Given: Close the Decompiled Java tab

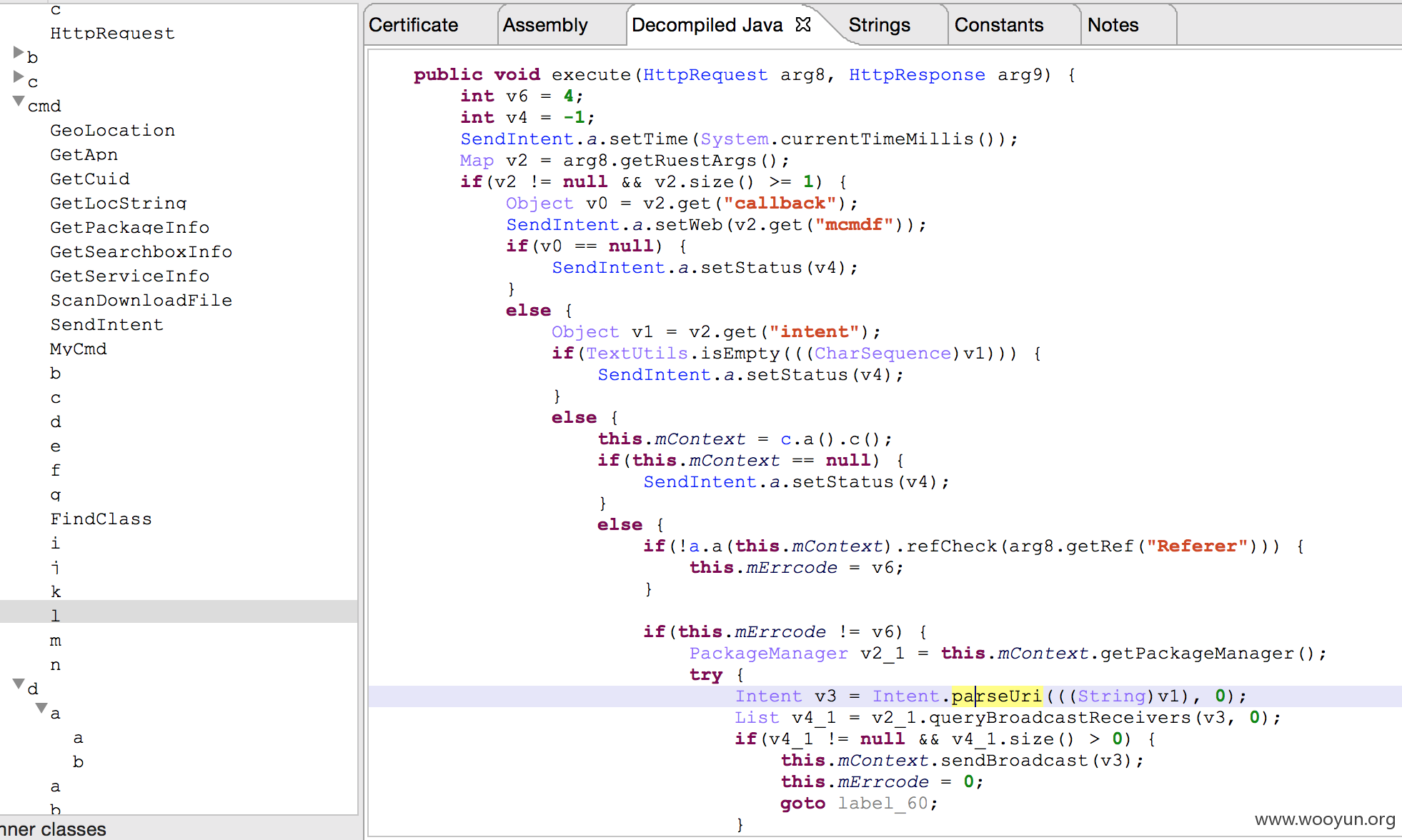Looking at the screenshot, I should [803, 24].
